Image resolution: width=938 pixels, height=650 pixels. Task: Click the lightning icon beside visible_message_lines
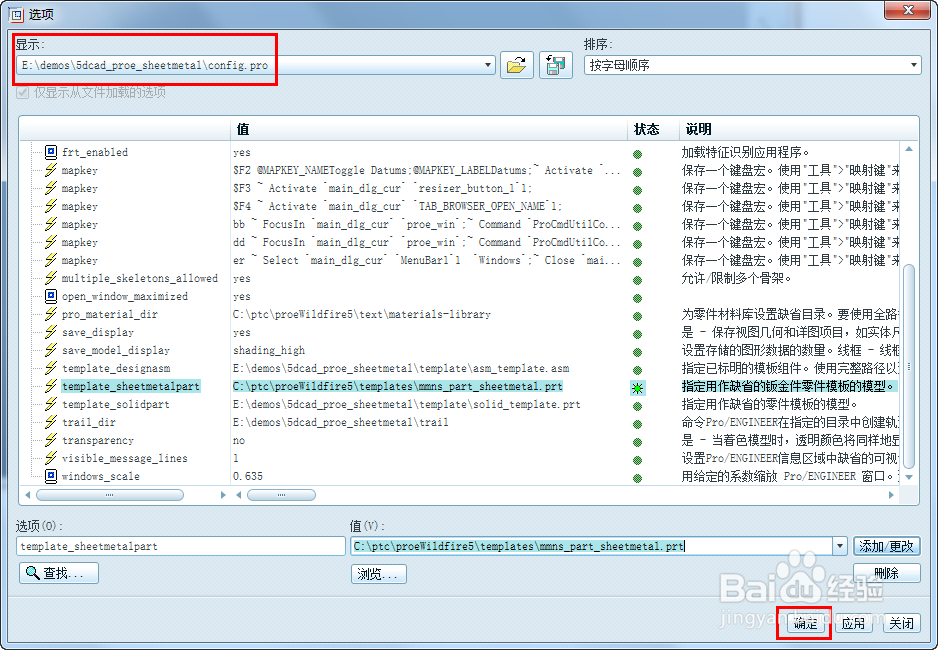[51, 458]
